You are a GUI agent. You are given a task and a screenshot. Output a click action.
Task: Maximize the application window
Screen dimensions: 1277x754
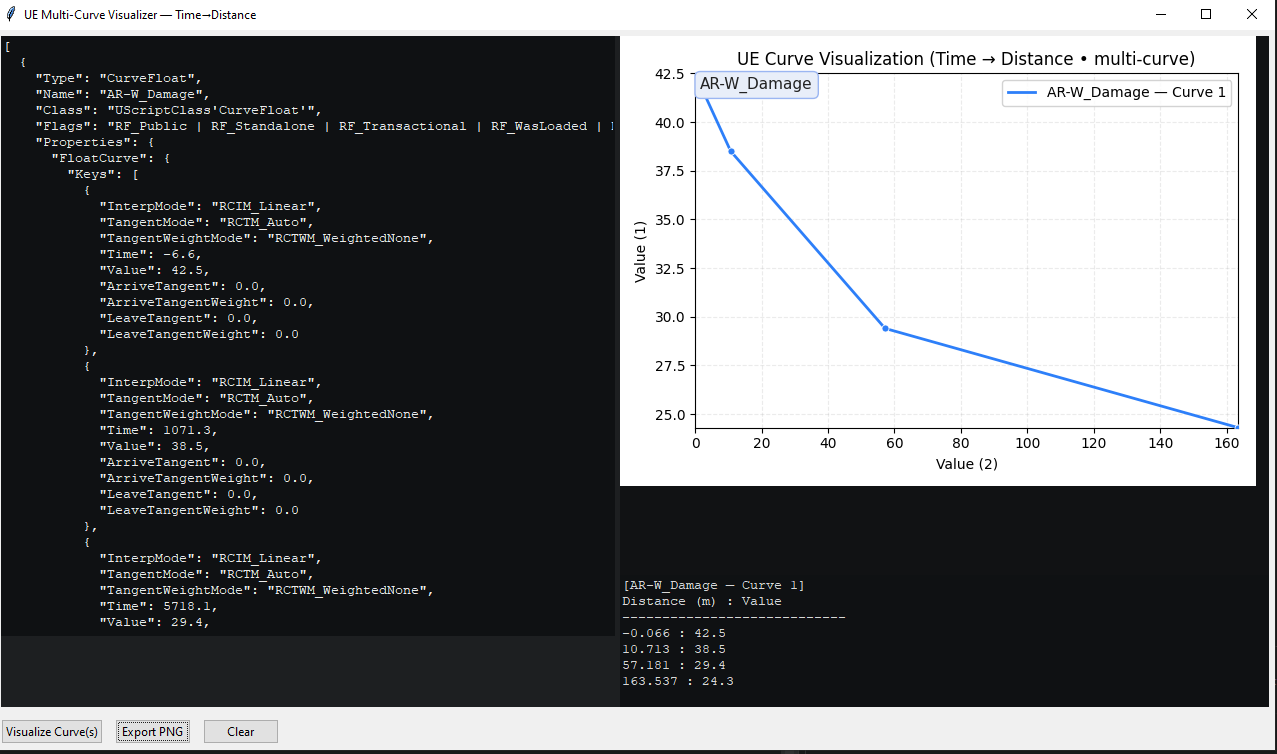pos(1206,15)
